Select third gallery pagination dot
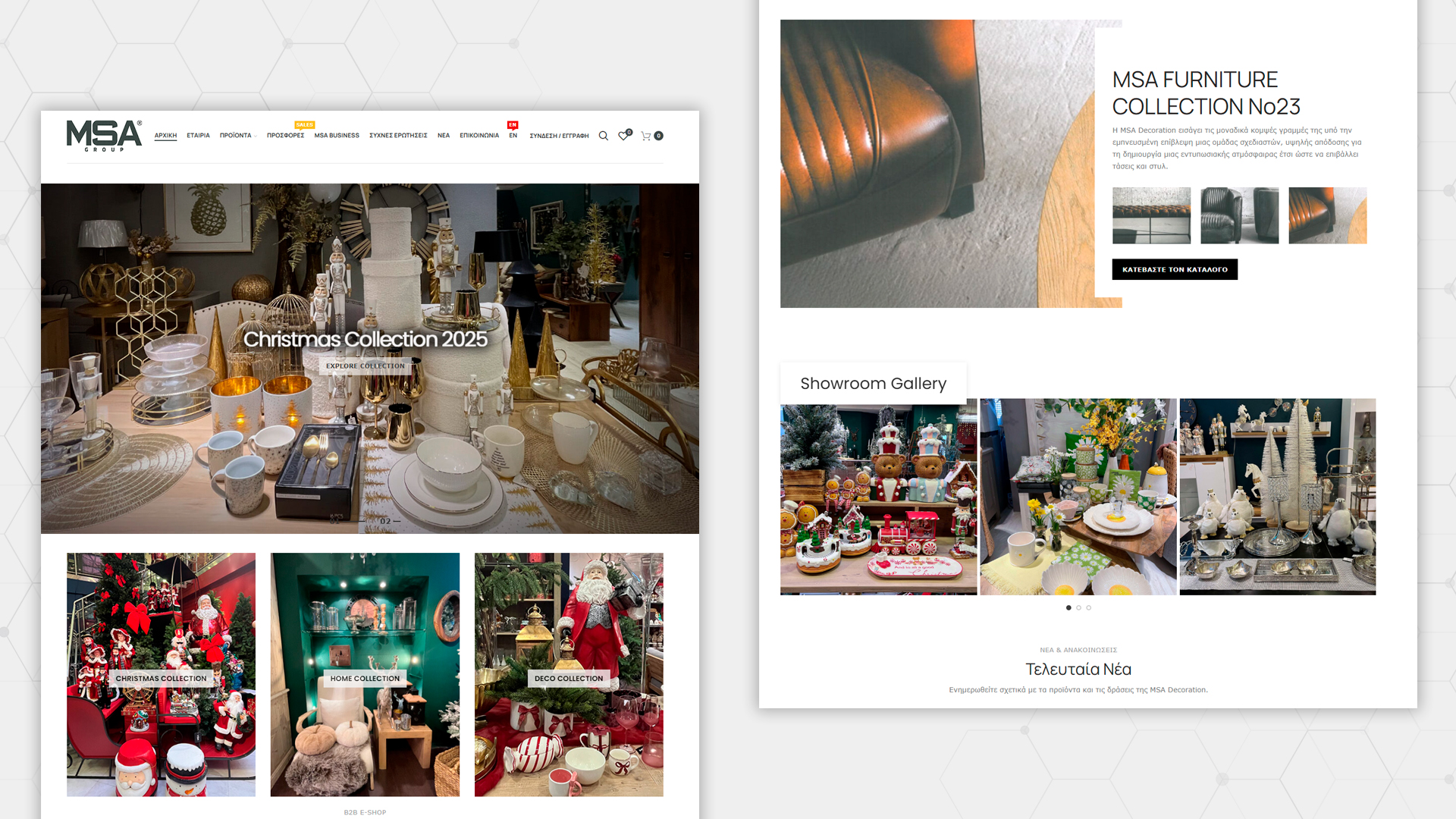Screen dimensions: 1456x819 (1088, 607)
